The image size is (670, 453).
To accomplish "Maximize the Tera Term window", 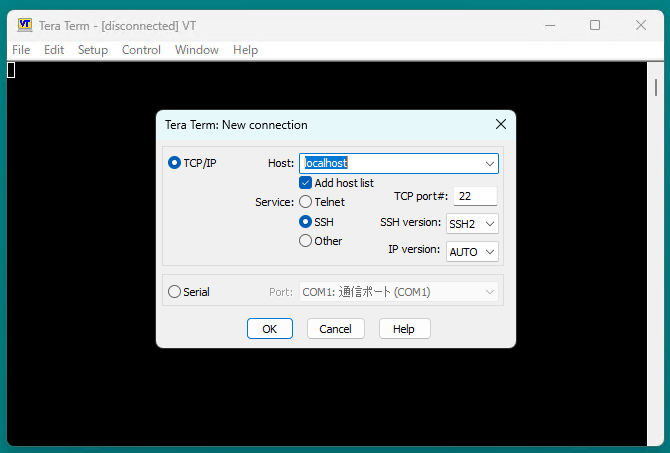I will 595,25.
